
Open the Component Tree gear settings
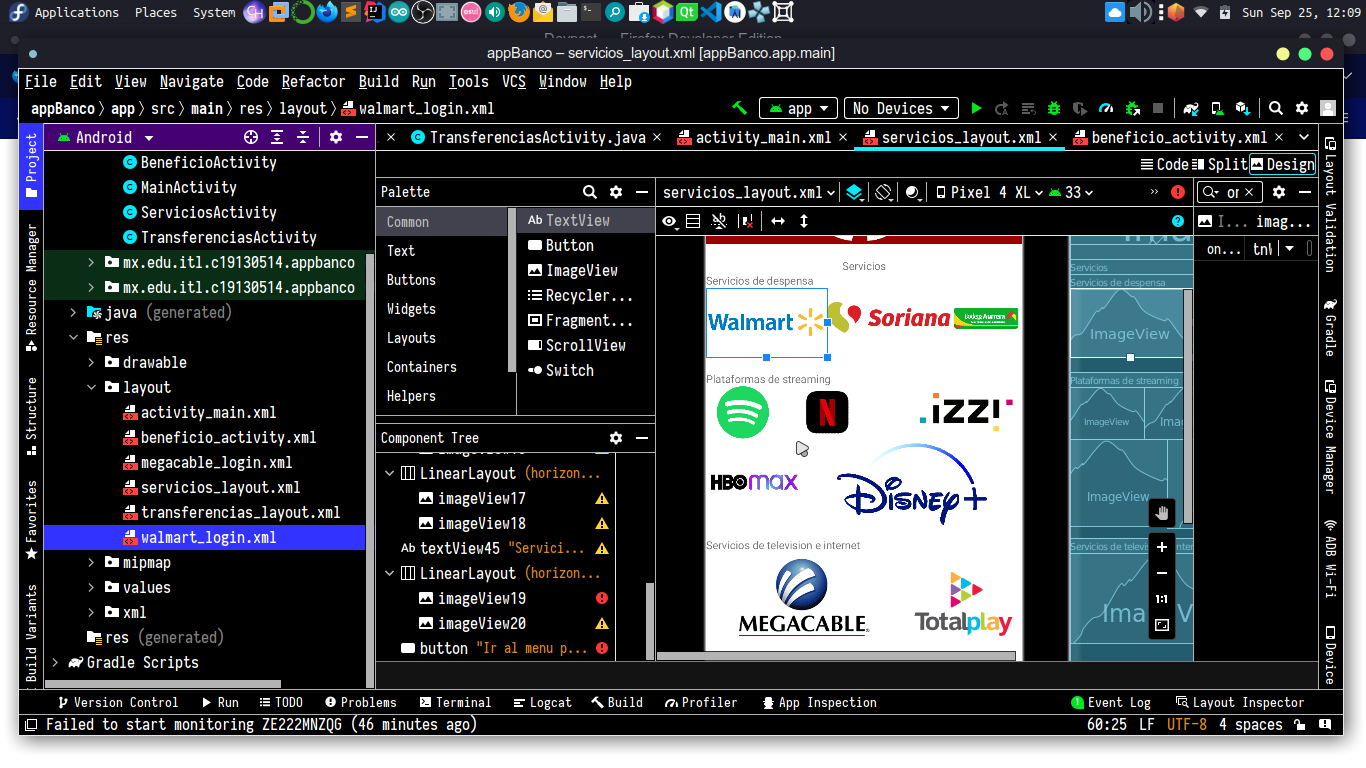(x=616, y=438)
